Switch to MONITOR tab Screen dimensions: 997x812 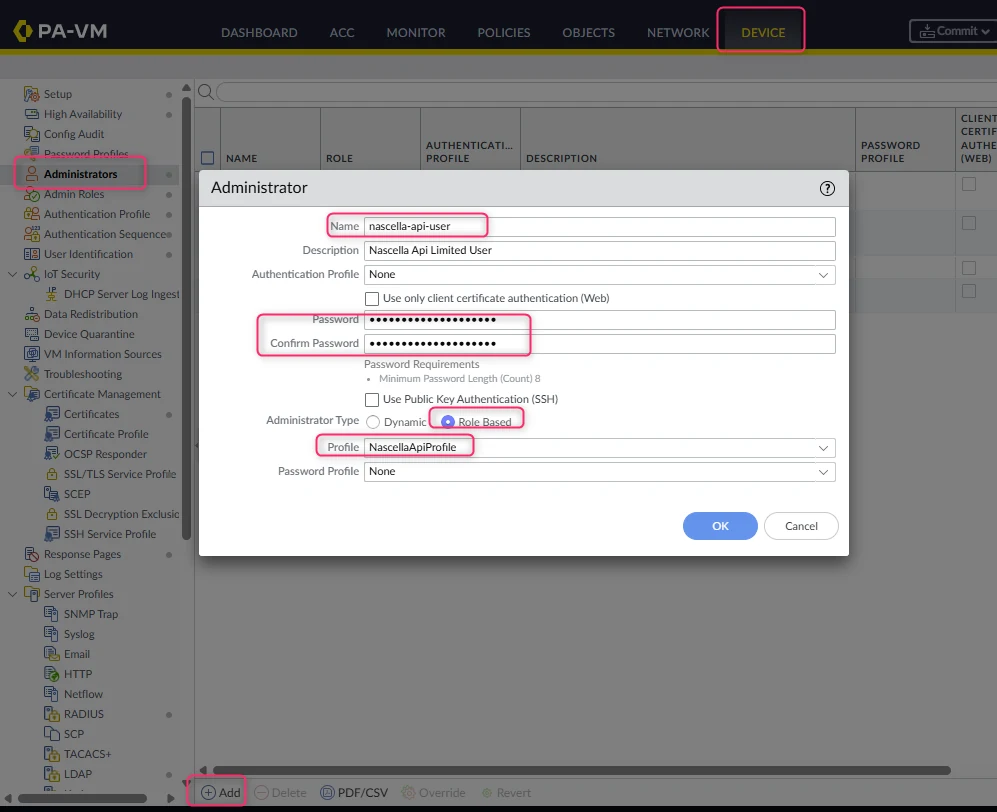416,32
